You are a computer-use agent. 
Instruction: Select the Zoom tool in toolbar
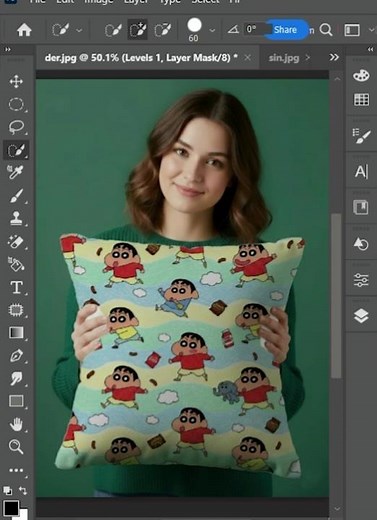tap(16, 447)
